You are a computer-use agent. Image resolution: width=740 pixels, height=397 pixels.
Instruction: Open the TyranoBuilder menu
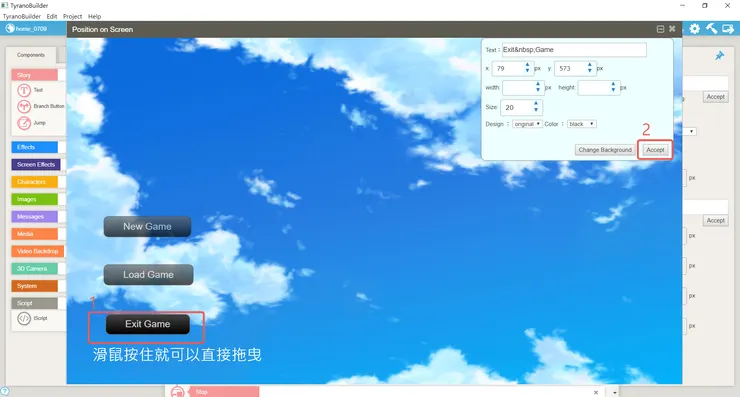(22, 16)
